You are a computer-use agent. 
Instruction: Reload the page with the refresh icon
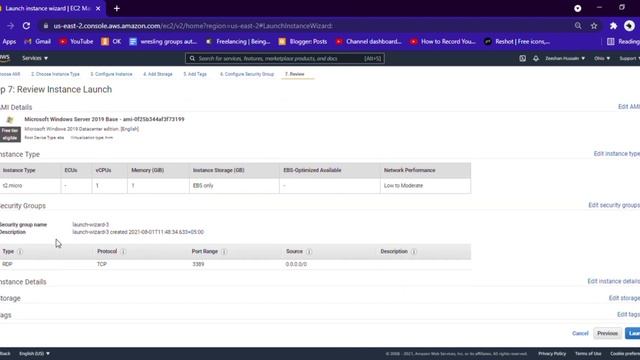(27, 26)
